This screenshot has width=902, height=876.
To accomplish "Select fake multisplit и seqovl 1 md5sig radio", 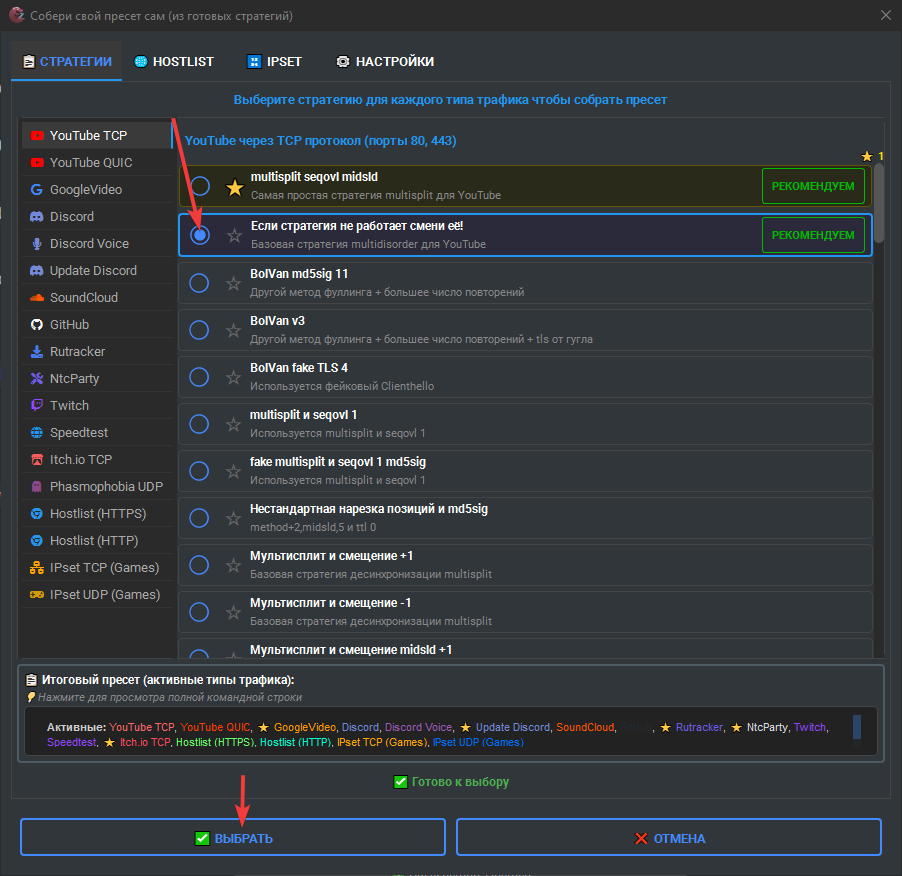I will click(199, 471).
